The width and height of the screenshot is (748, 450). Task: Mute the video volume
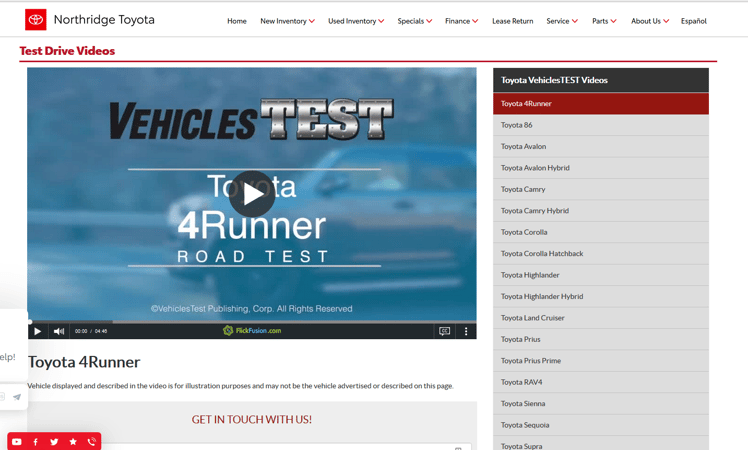(x=59, y=331)
